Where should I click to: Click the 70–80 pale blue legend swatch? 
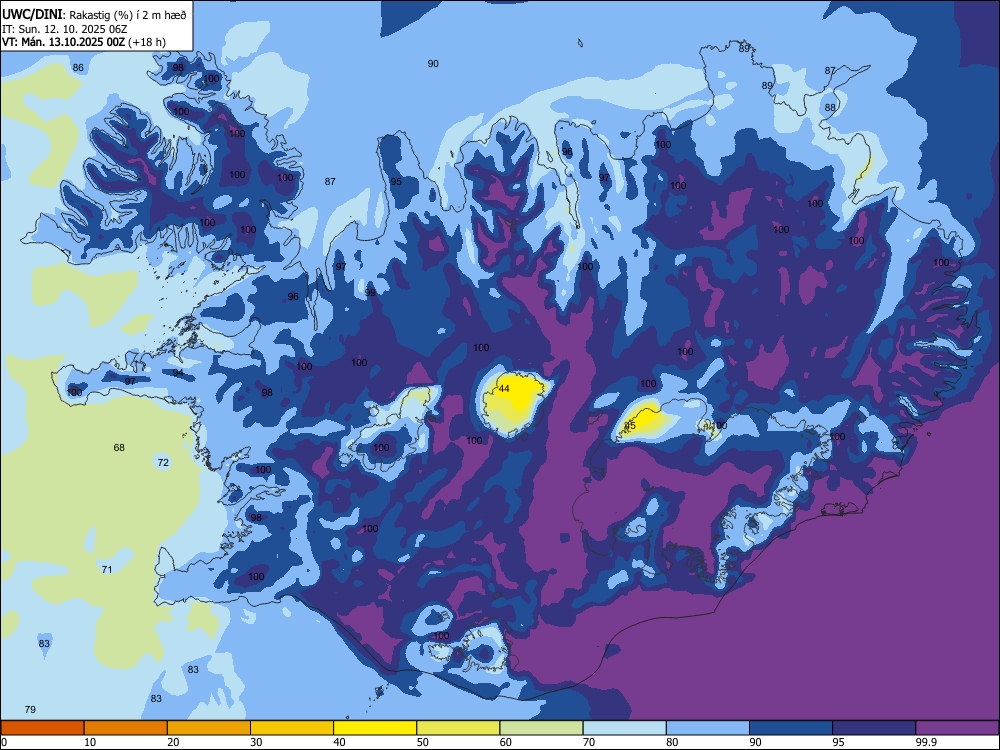tap(625, 728)
